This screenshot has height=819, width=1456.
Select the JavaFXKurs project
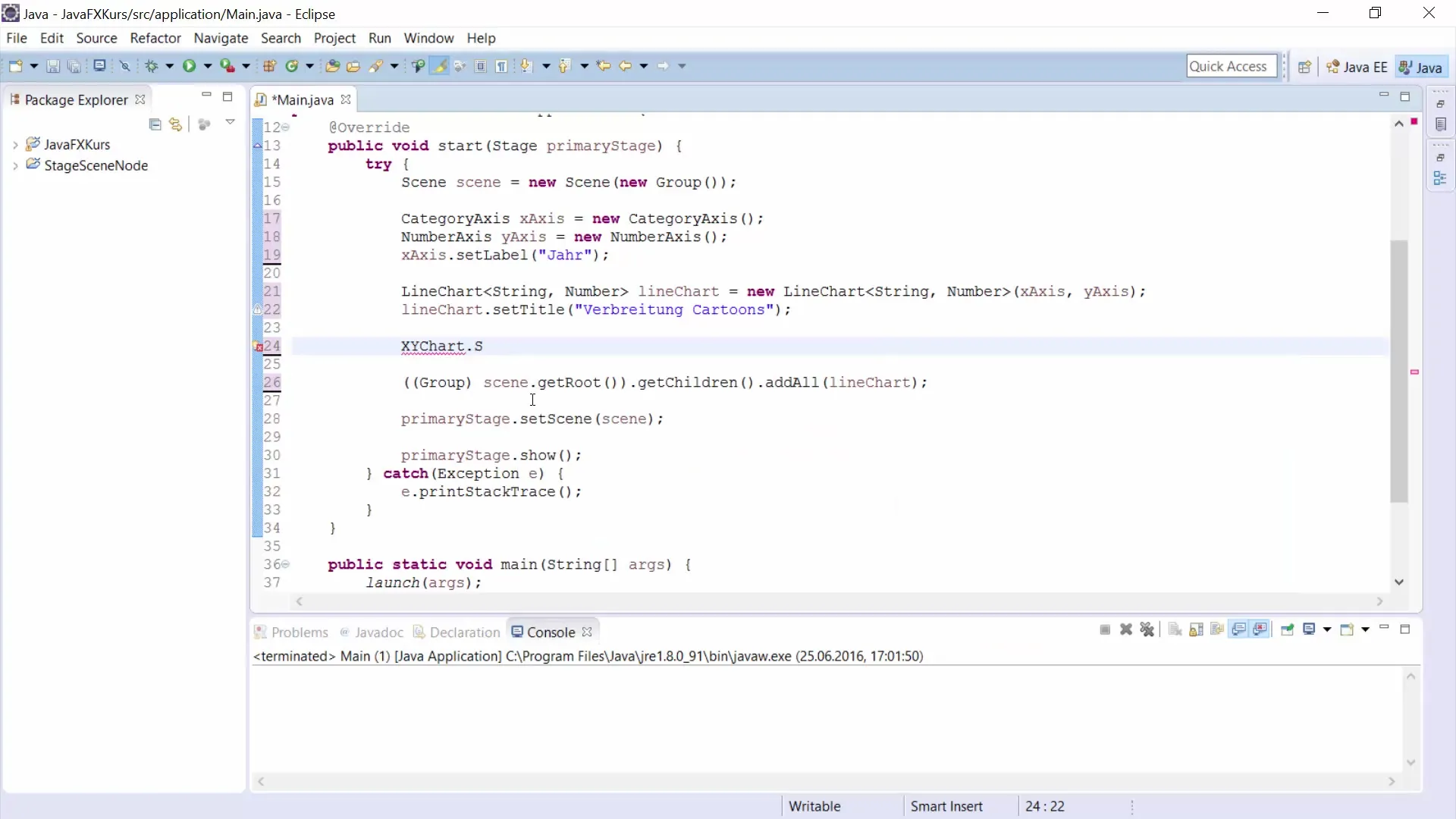[x=77, y=144]
